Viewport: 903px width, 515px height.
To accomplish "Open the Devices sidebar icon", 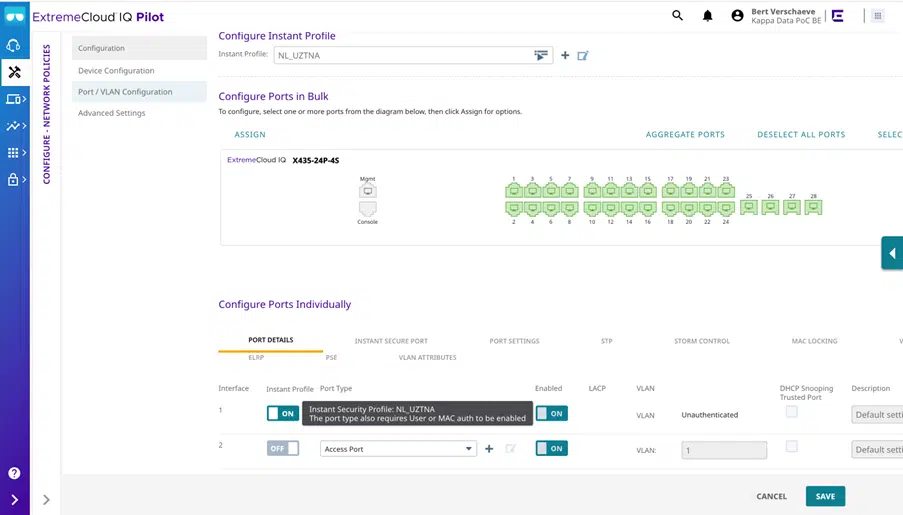I will coord(13,99).
